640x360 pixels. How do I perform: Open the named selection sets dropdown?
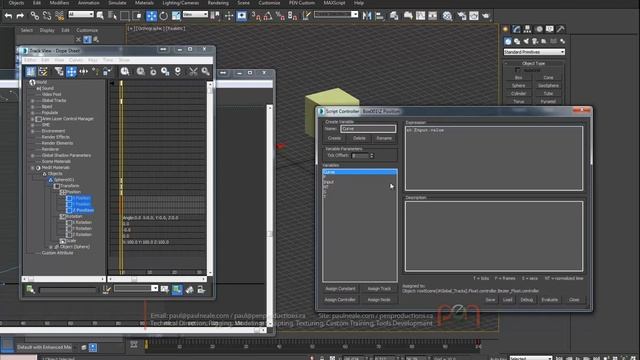(x=336, y=14)
